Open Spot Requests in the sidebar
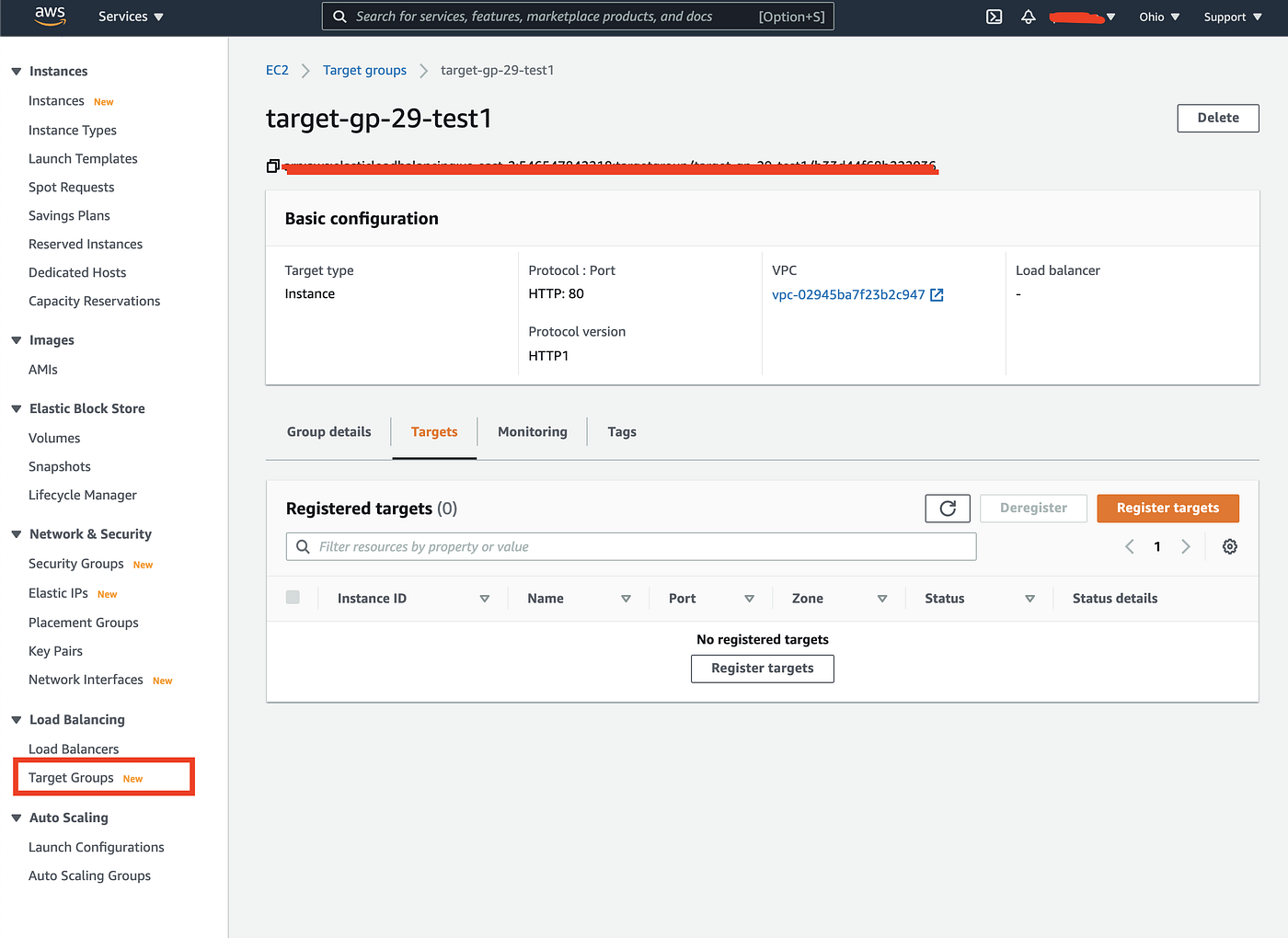Screen dimensions: 1288x938 [72, 188]
